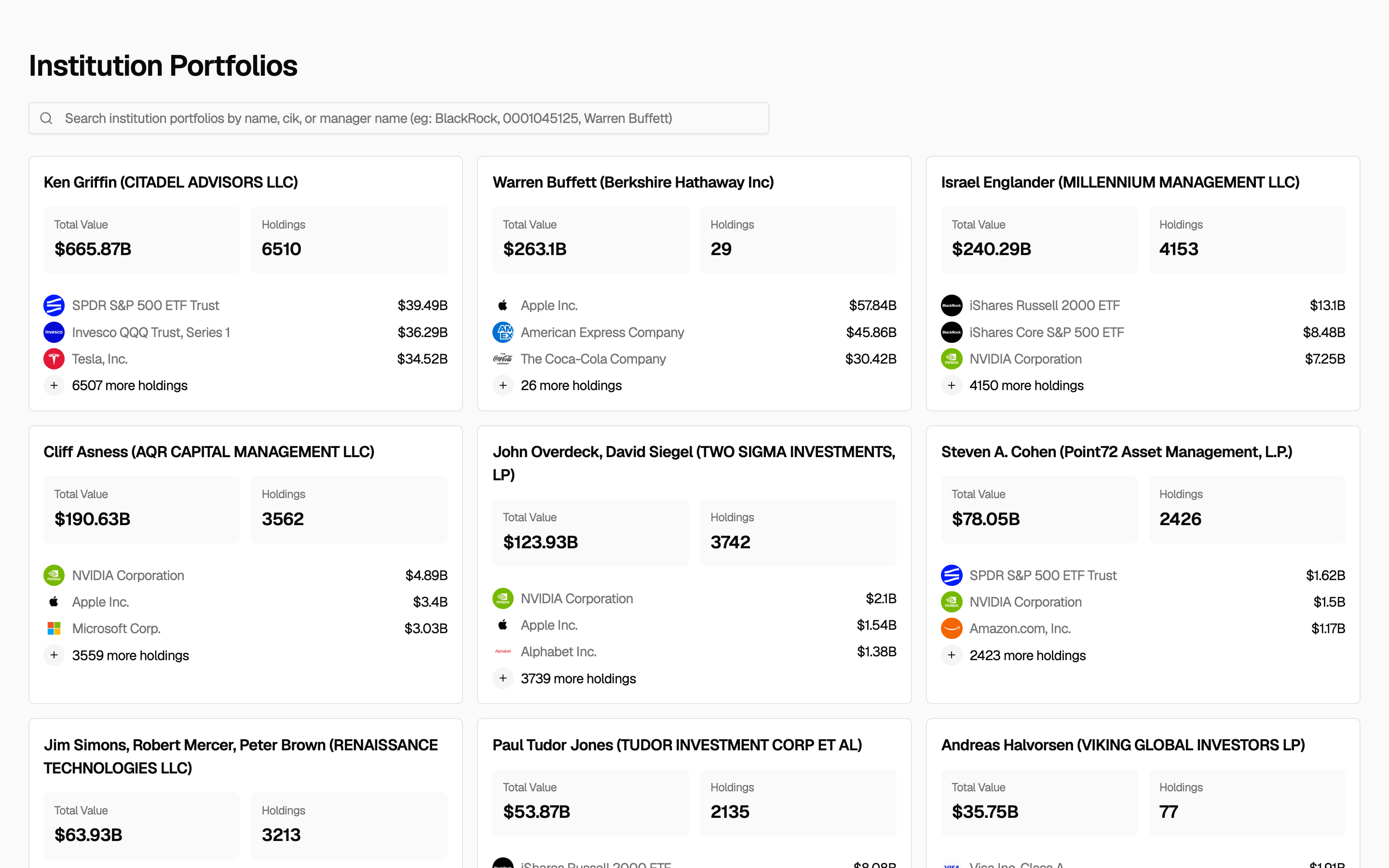Click American Express Company holding name
The height and width of the screenshot is (868, 1389).
pos(602,332)
